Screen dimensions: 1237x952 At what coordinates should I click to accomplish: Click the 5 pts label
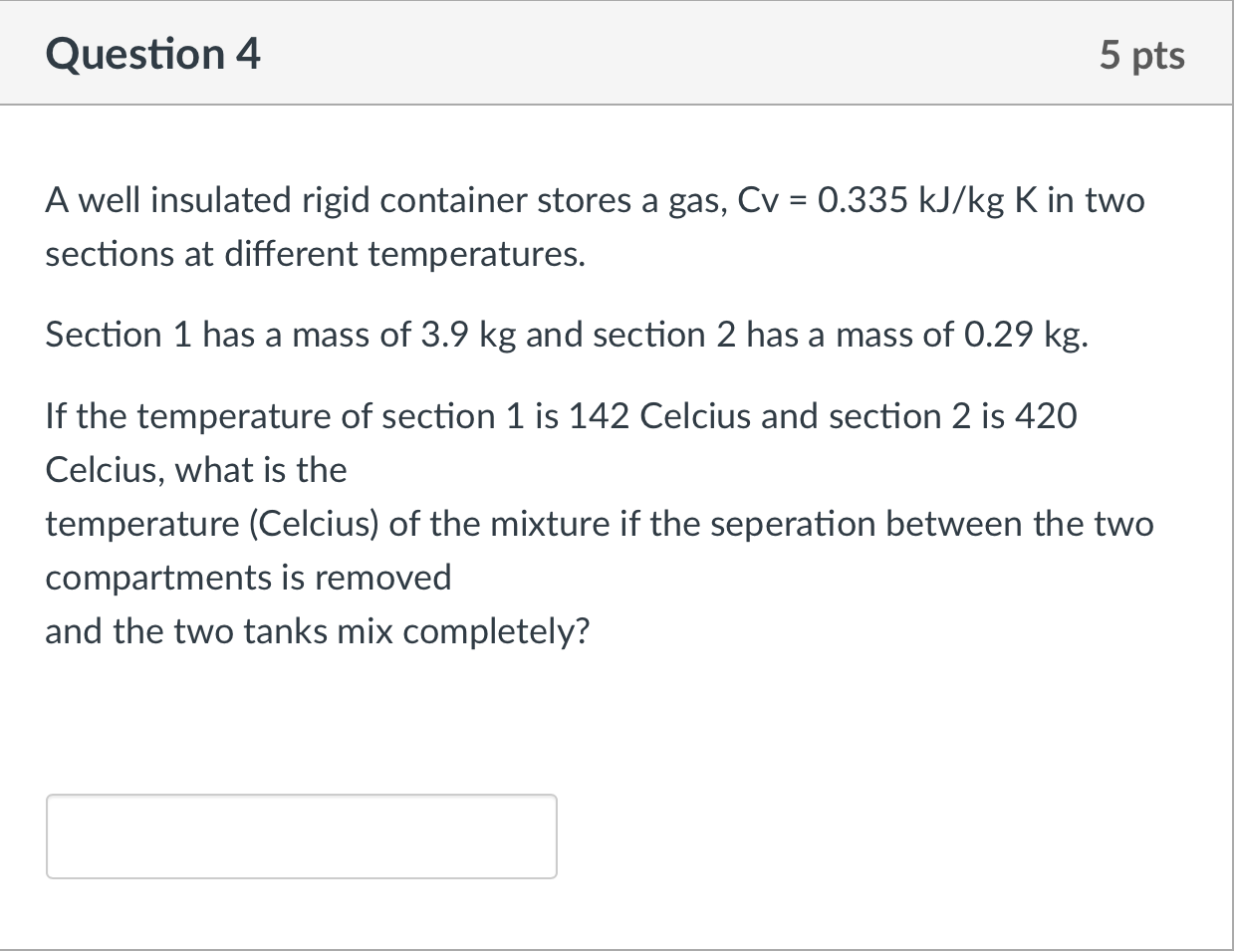coord(1142,55)
